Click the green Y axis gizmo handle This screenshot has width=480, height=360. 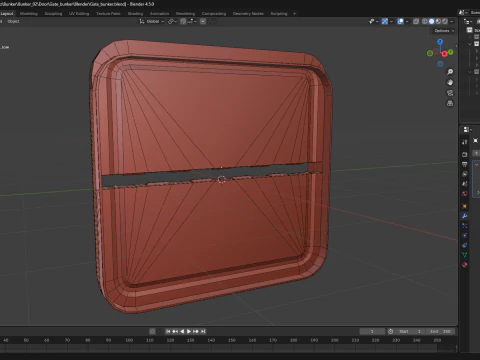point(451,52)
